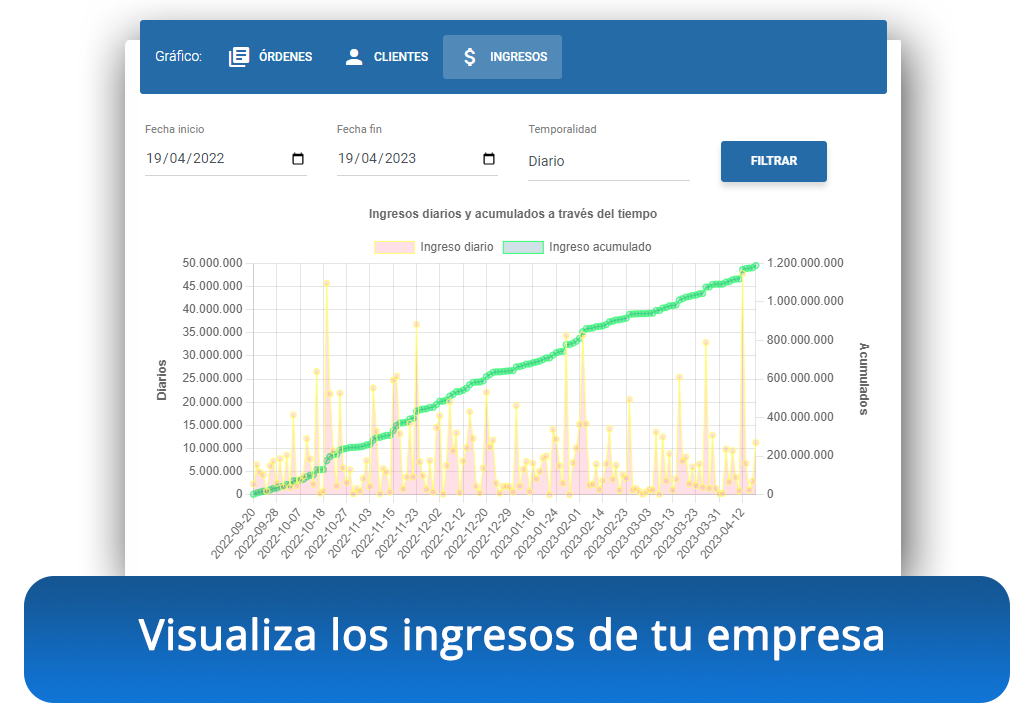This screenshot has width=1033, height=720.
Task: Click the tallest daily income peak
Action: 326,283
